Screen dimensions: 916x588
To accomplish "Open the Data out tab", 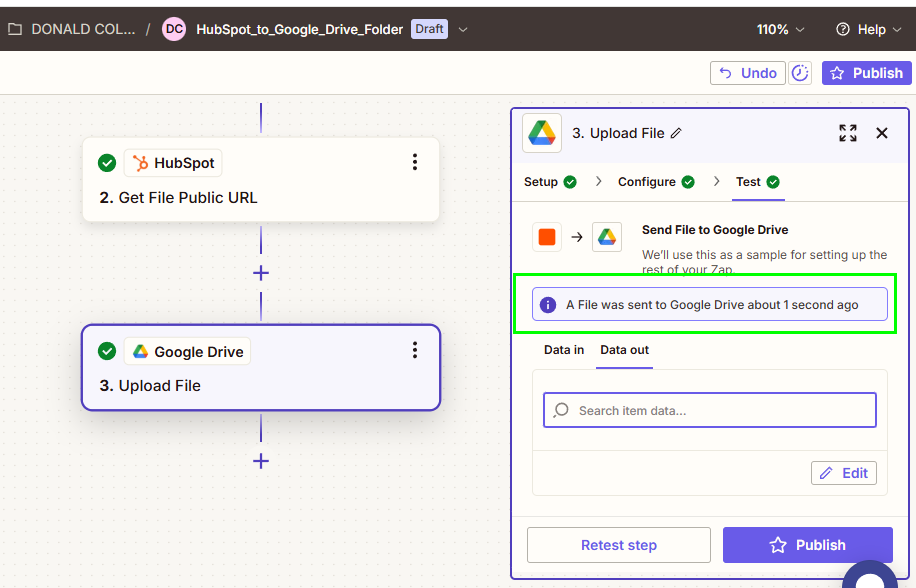I will point(624,350).
